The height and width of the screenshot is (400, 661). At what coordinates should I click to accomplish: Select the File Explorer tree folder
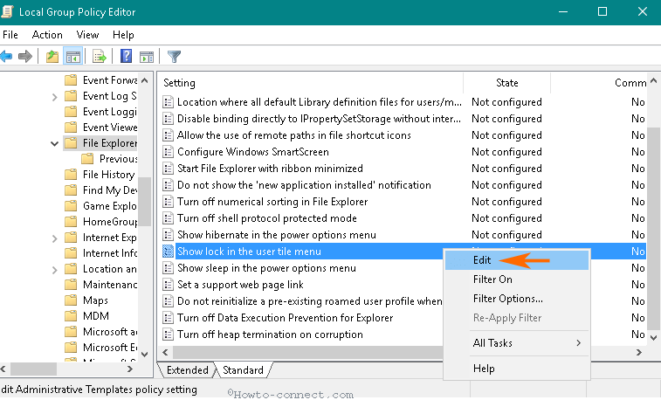click(x=110, y=143)
